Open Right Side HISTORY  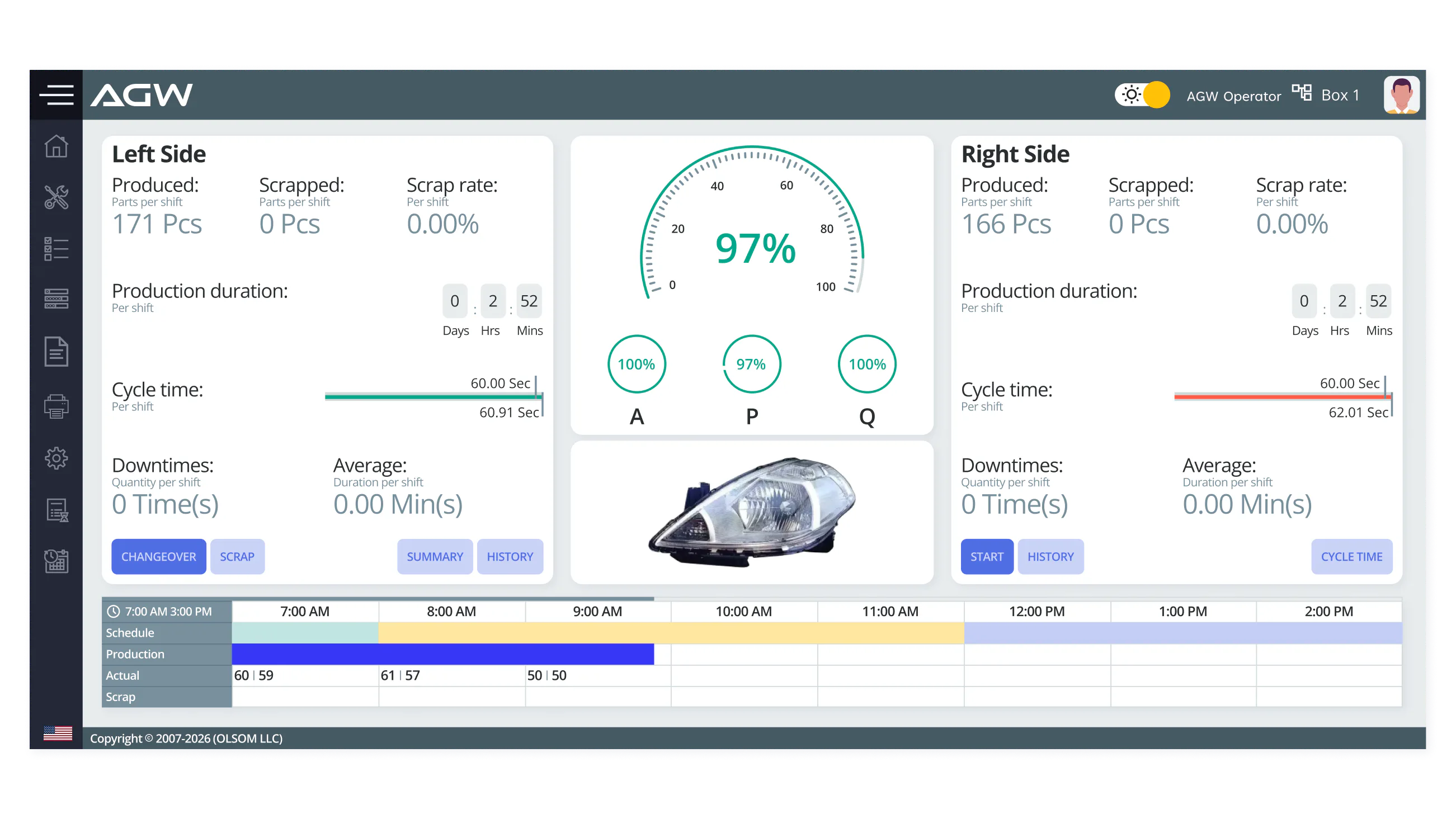[x=1050, y=557]
